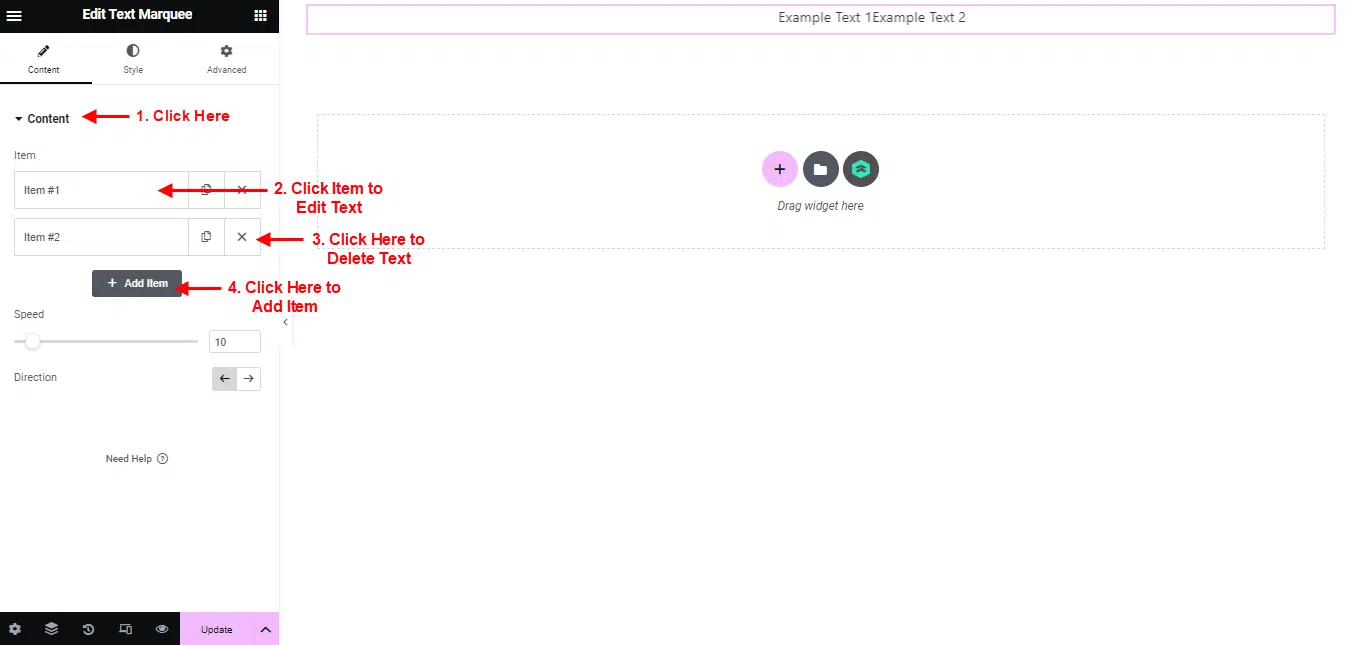Screen dimensions: 1353x645
Task: Select the marquee Example Text widget
Action: click(821, 18)
